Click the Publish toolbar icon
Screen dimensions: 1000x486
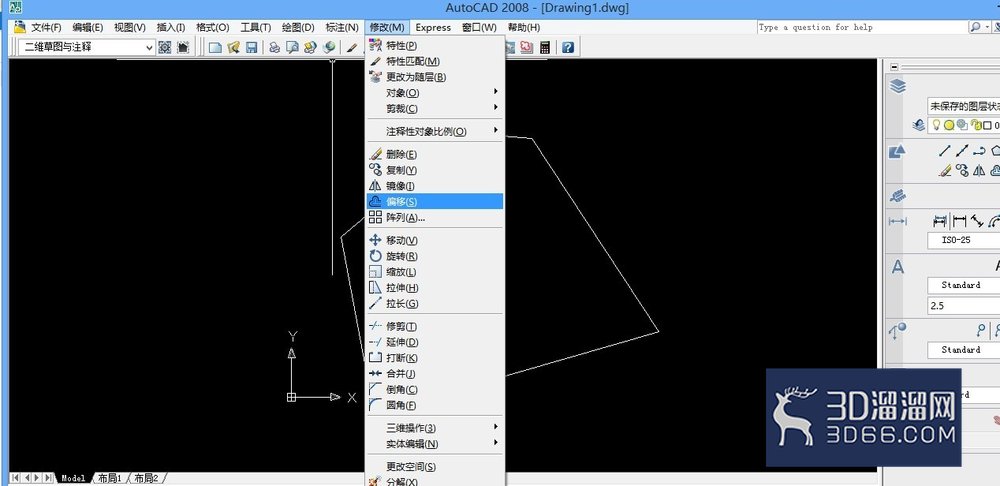coord(311,47)
